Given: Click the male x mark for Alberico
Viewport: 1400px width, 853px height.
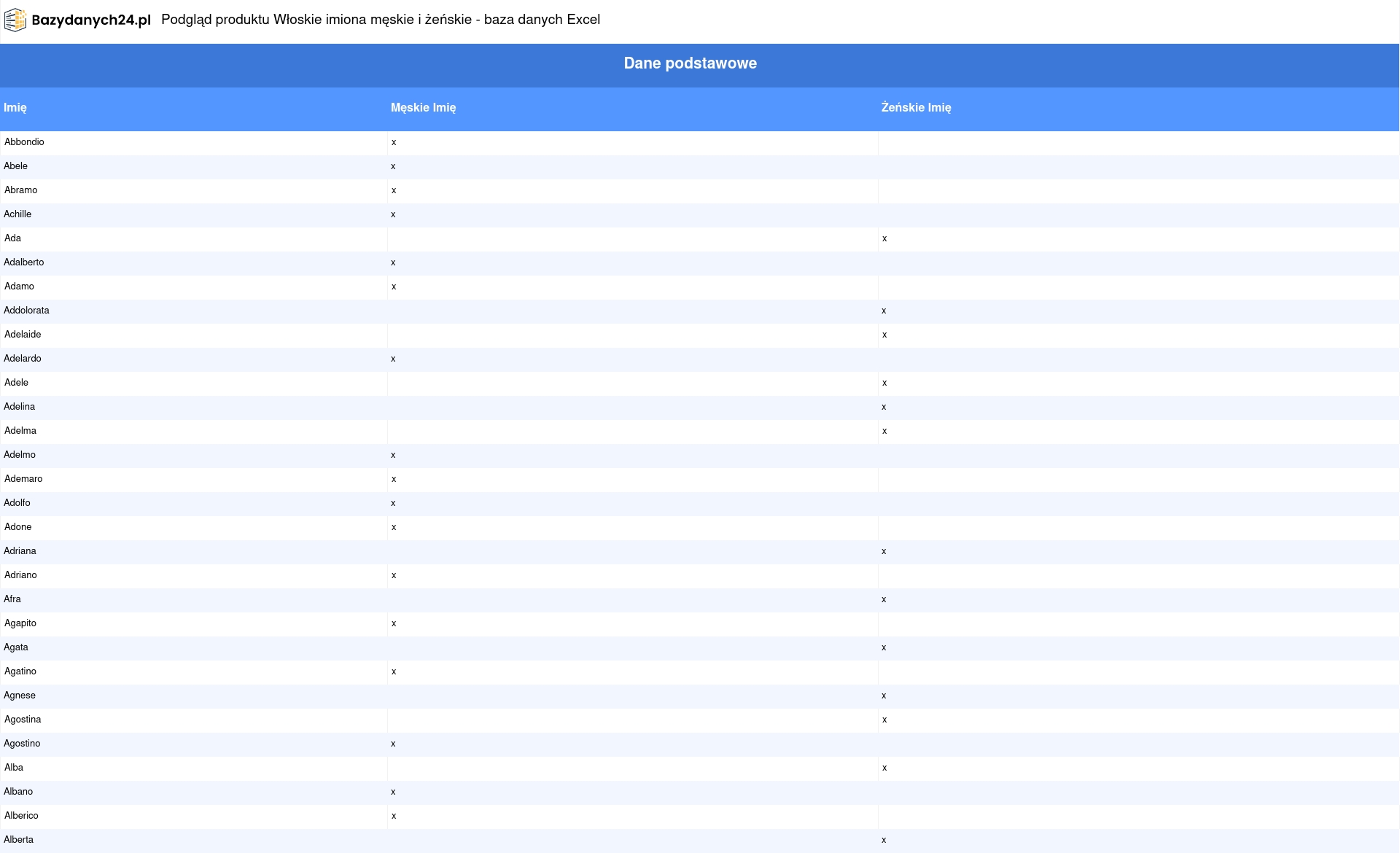Looking at the screenshot, I should 394,816.
